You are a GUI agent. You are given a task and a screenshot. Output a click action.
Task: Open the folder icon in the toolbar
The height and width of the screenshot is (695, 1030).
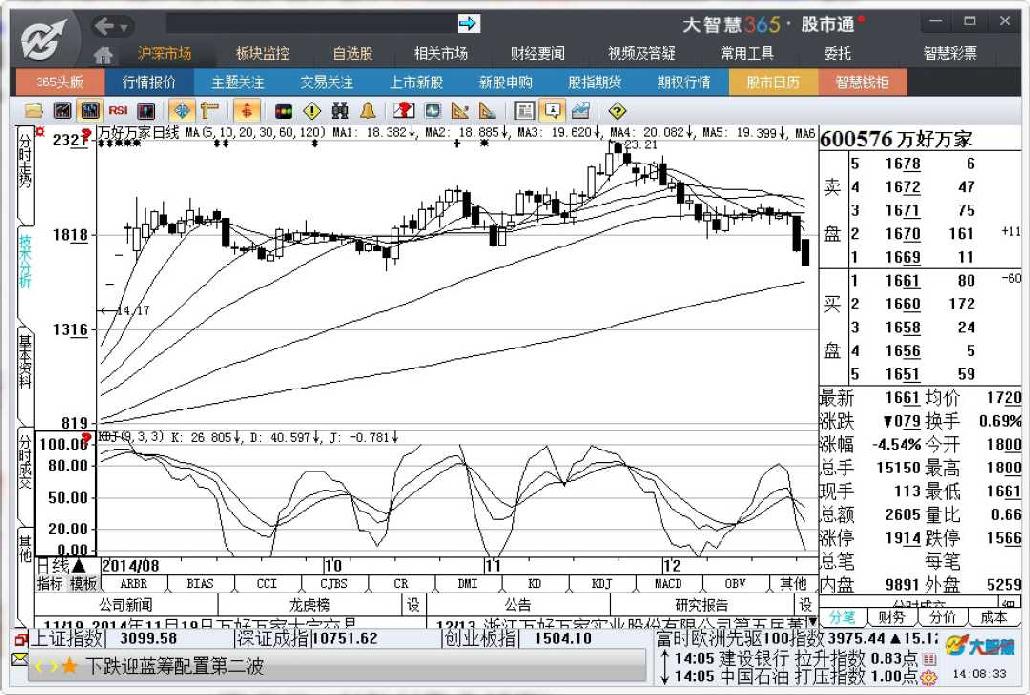tap(33, 110)
